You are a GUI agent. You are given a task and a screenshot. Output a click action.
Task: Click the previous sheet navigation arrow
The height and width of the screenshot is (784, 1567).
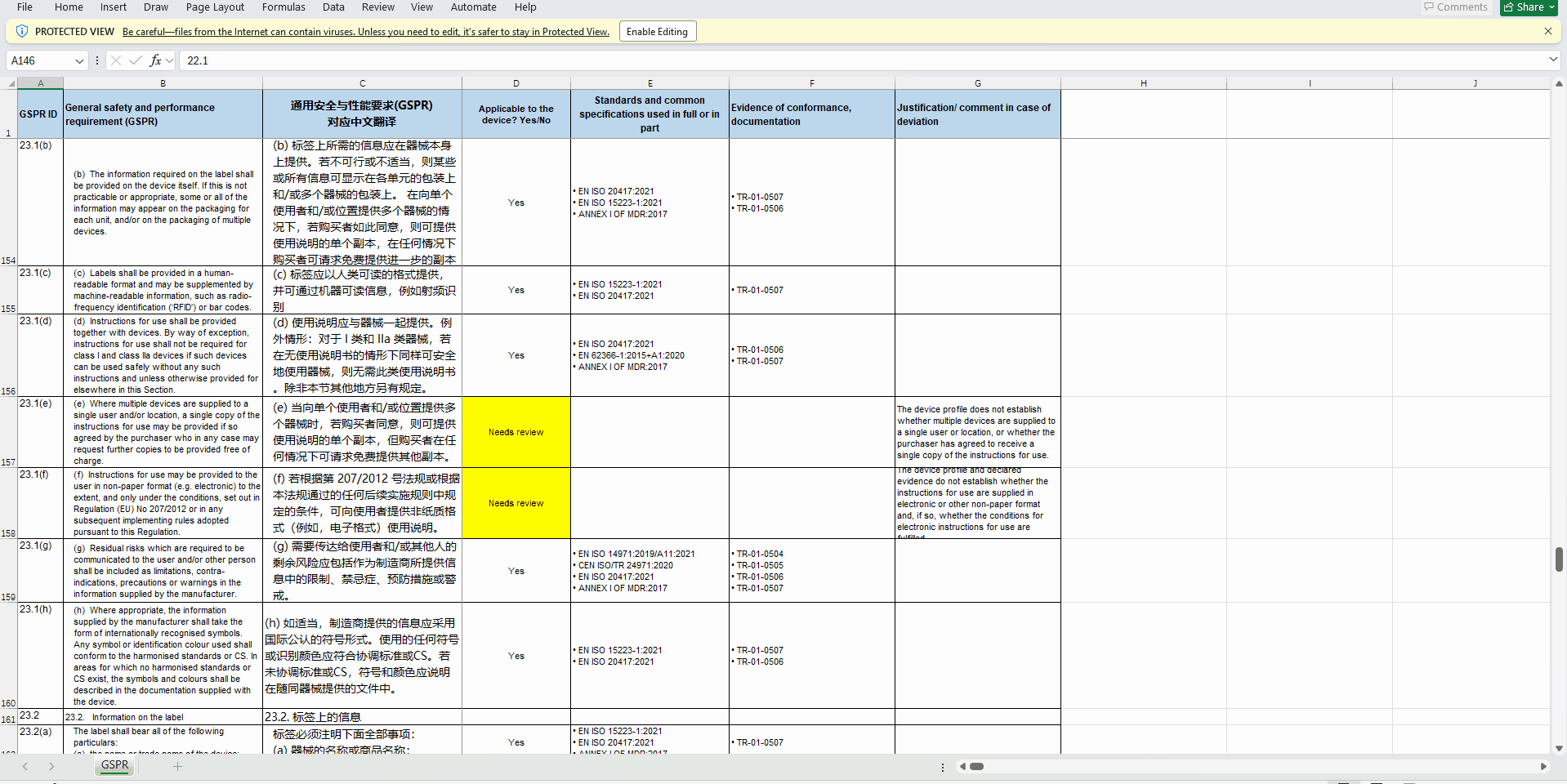pos(25,766)
